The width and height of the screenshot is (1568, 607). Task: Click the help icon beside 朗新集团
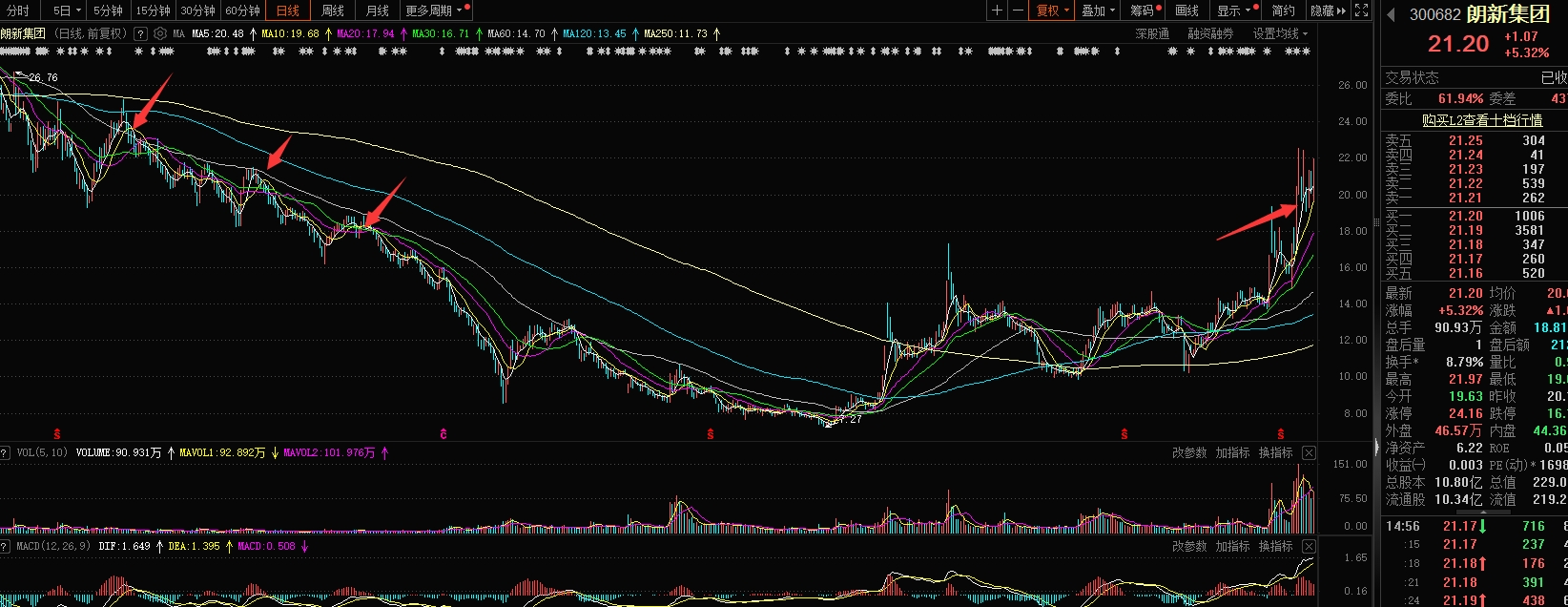tap(141, 33)
